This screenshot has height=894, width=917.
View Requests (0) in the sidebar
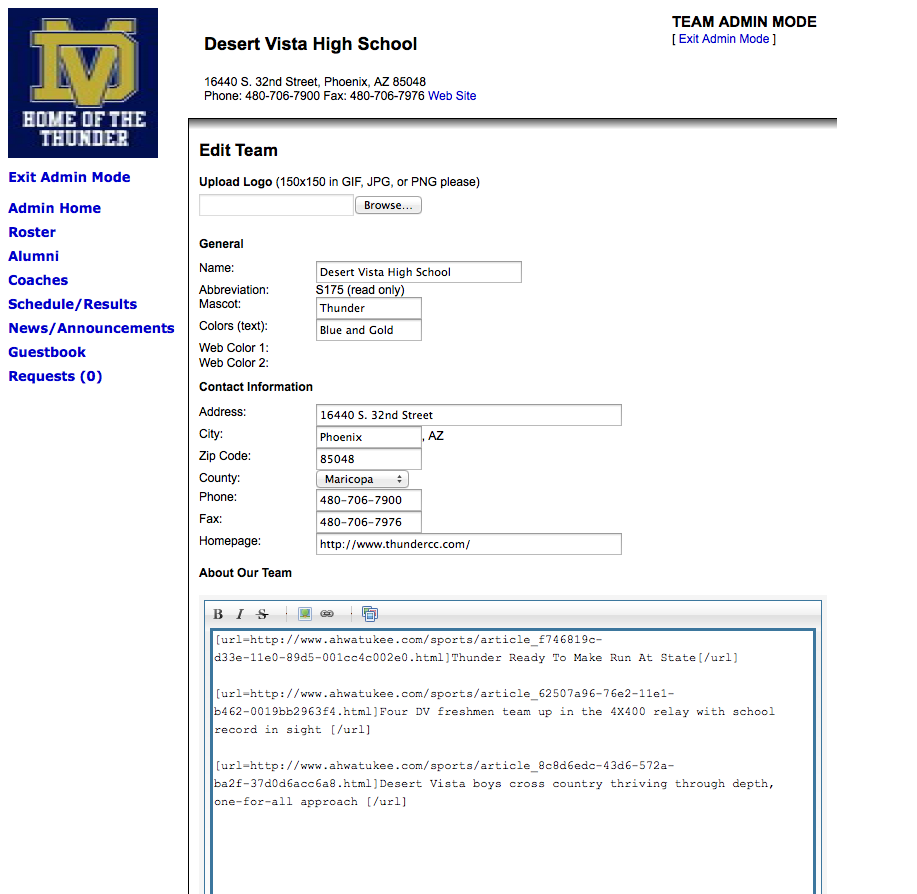tap(55, 376)
